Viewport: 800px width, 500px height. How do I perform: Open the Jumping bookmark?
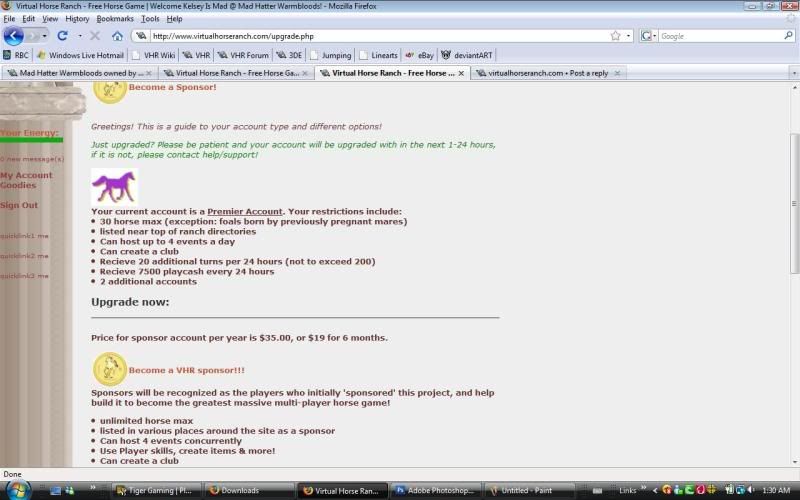[331, 55]
